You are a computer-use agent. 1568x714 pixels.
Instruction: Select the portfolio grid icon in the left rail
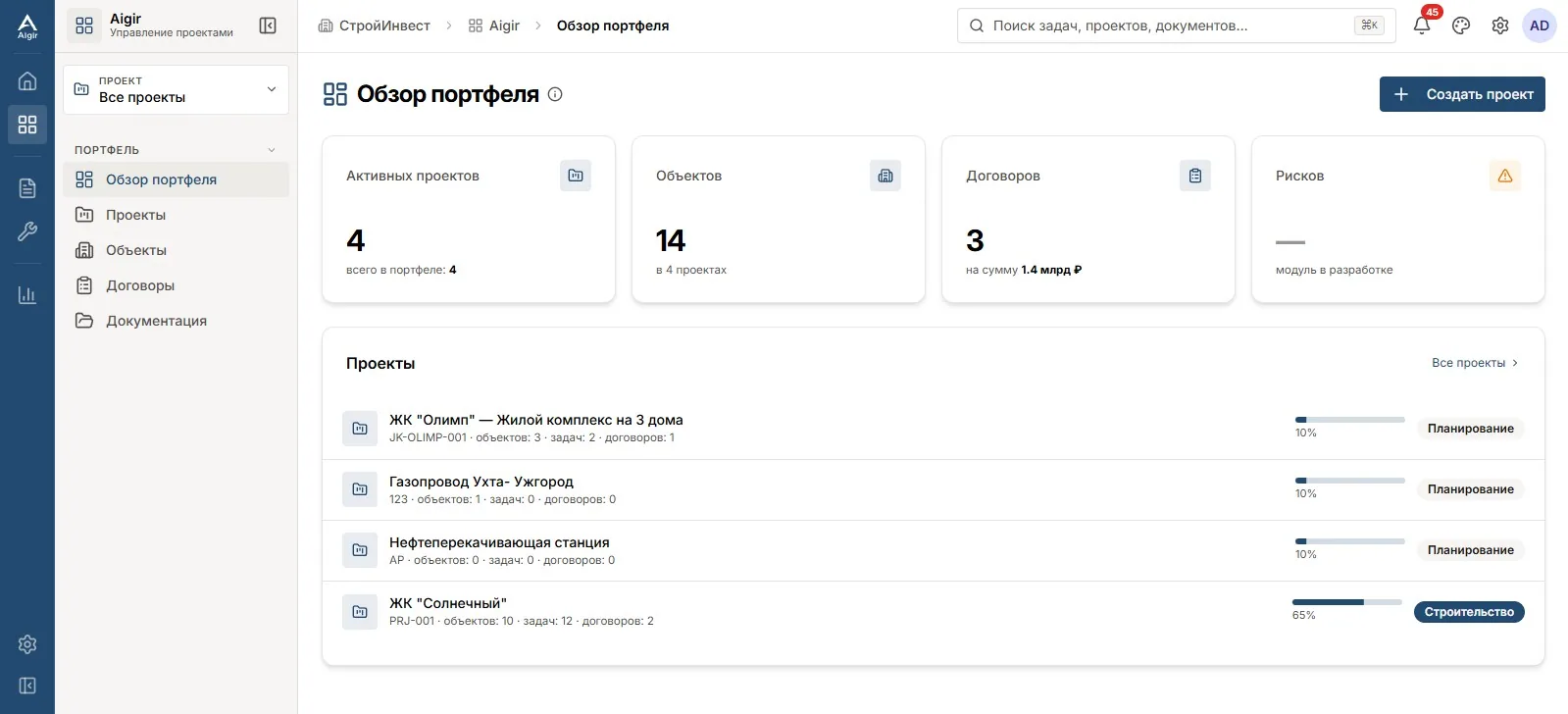click(27, 125)
